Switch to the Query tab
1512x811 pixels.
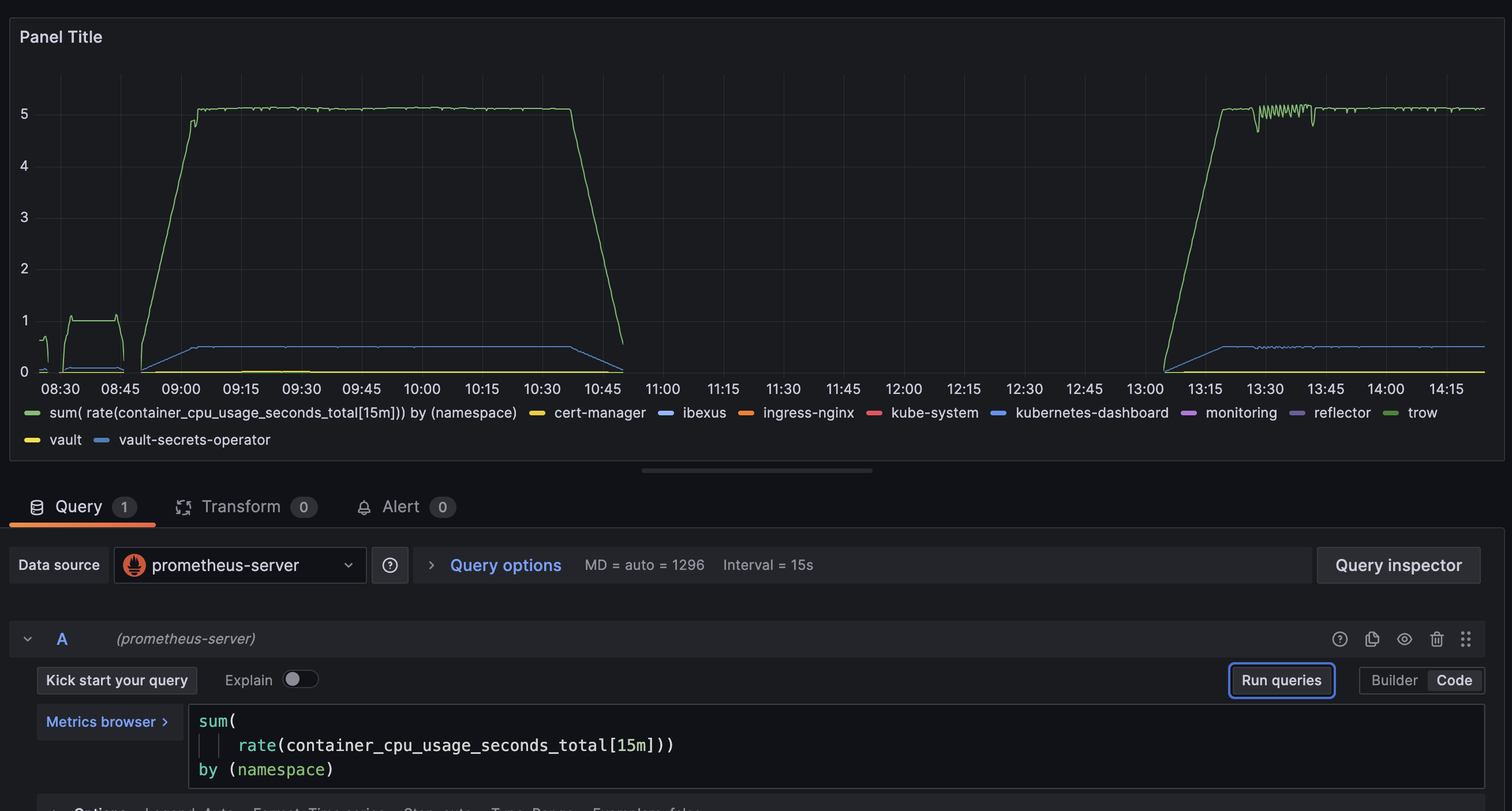[82, 507]
